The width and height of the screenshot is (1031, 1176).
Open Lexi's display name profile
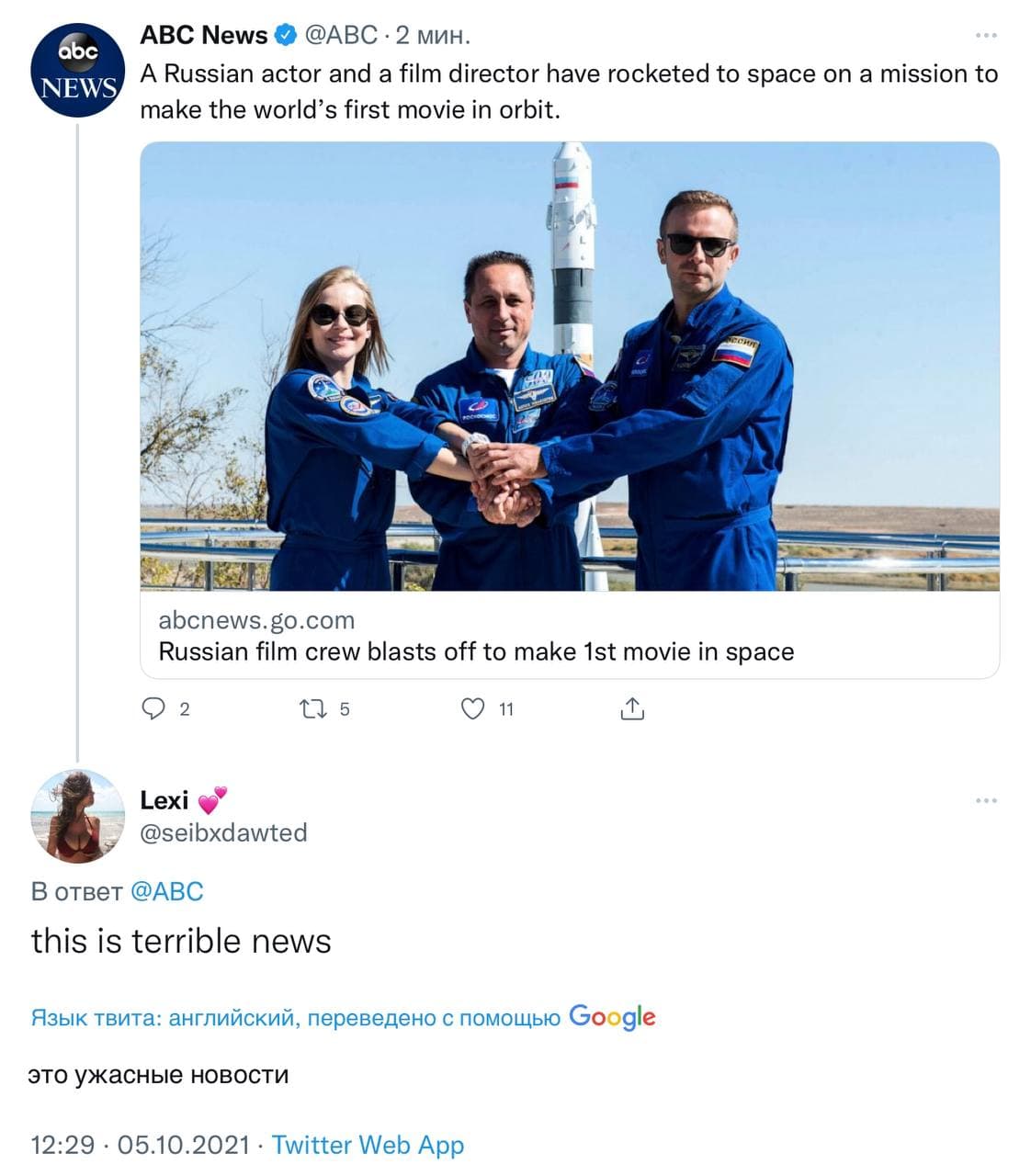click(164, 800)
